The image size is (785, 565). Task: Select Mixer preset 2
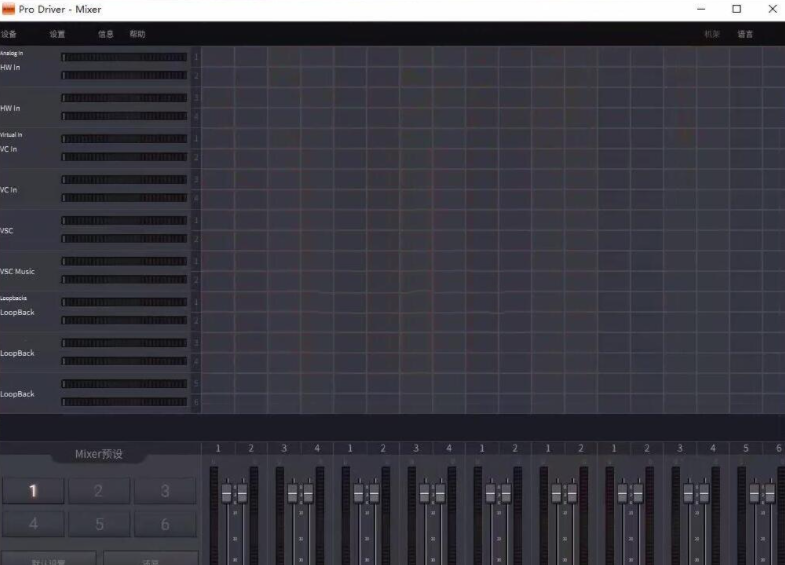(98, 491)
